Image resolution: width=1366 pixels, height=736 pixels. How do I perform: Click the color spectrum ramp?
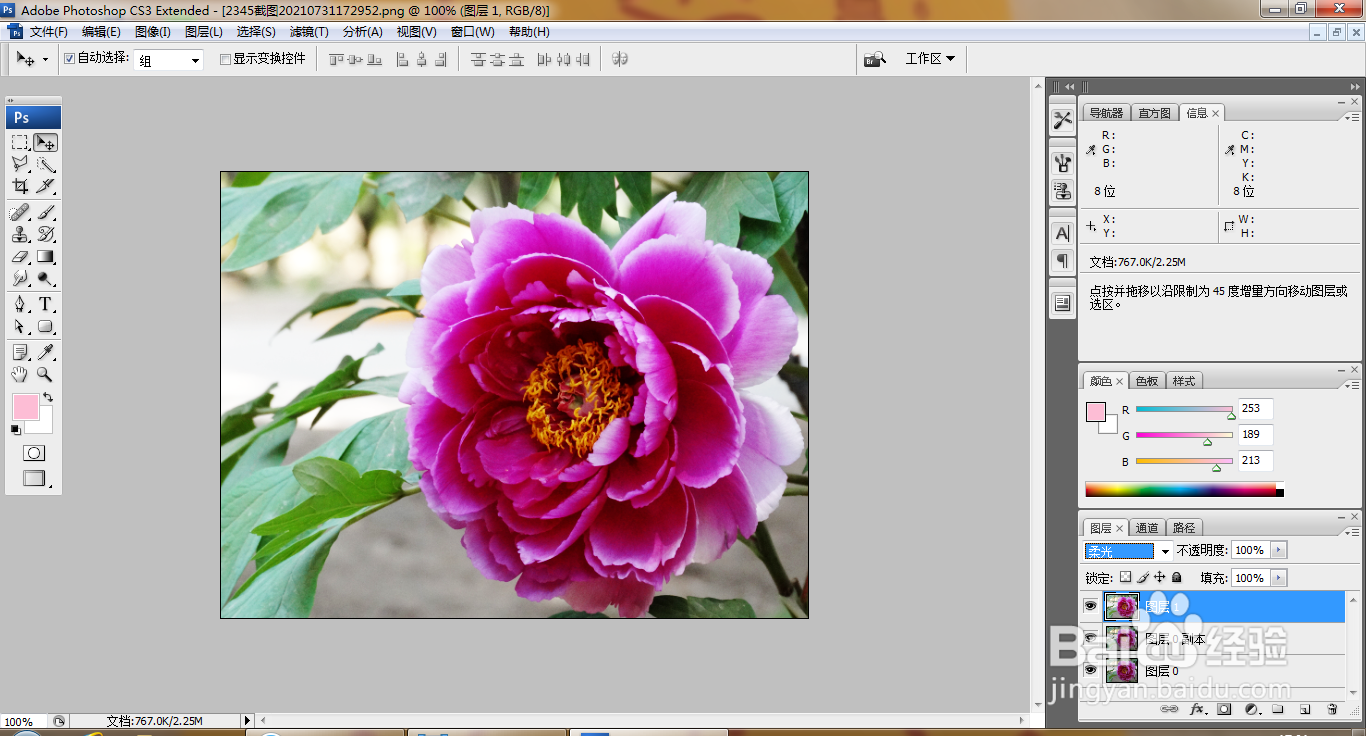1180,490
